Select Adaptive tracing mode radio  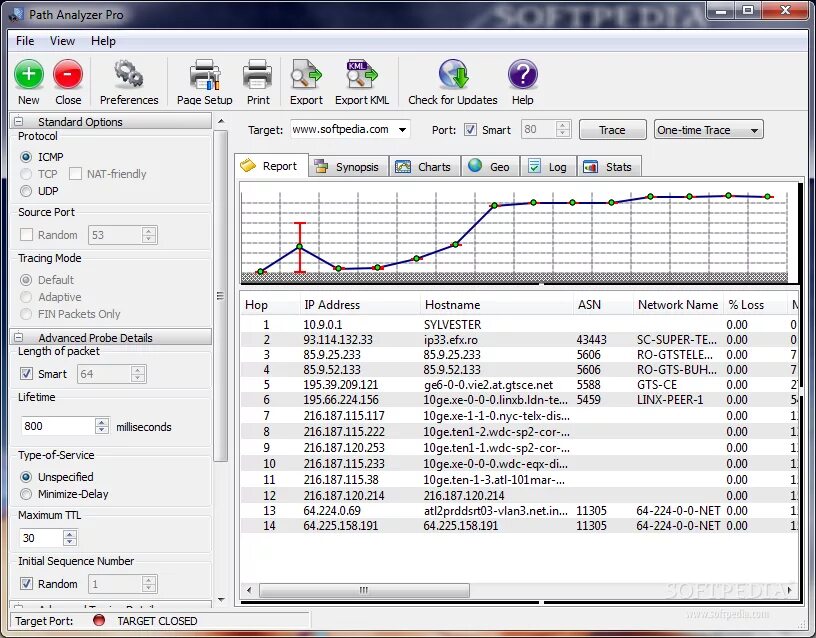26,297
